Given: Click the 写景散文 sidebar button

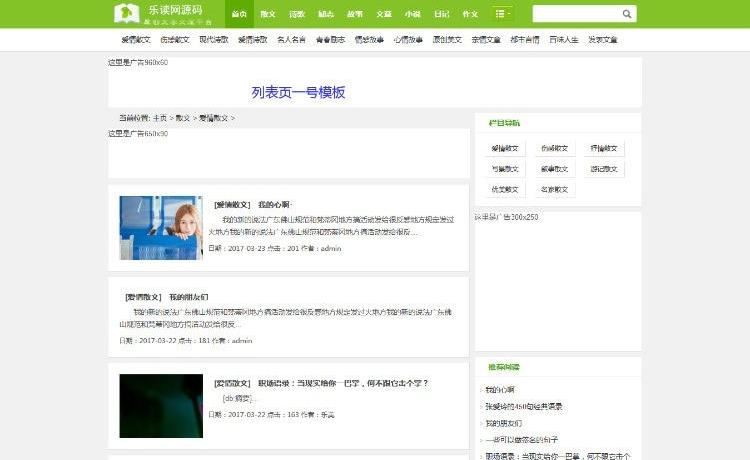Looking at the screenshot, I should click(505, 169).
